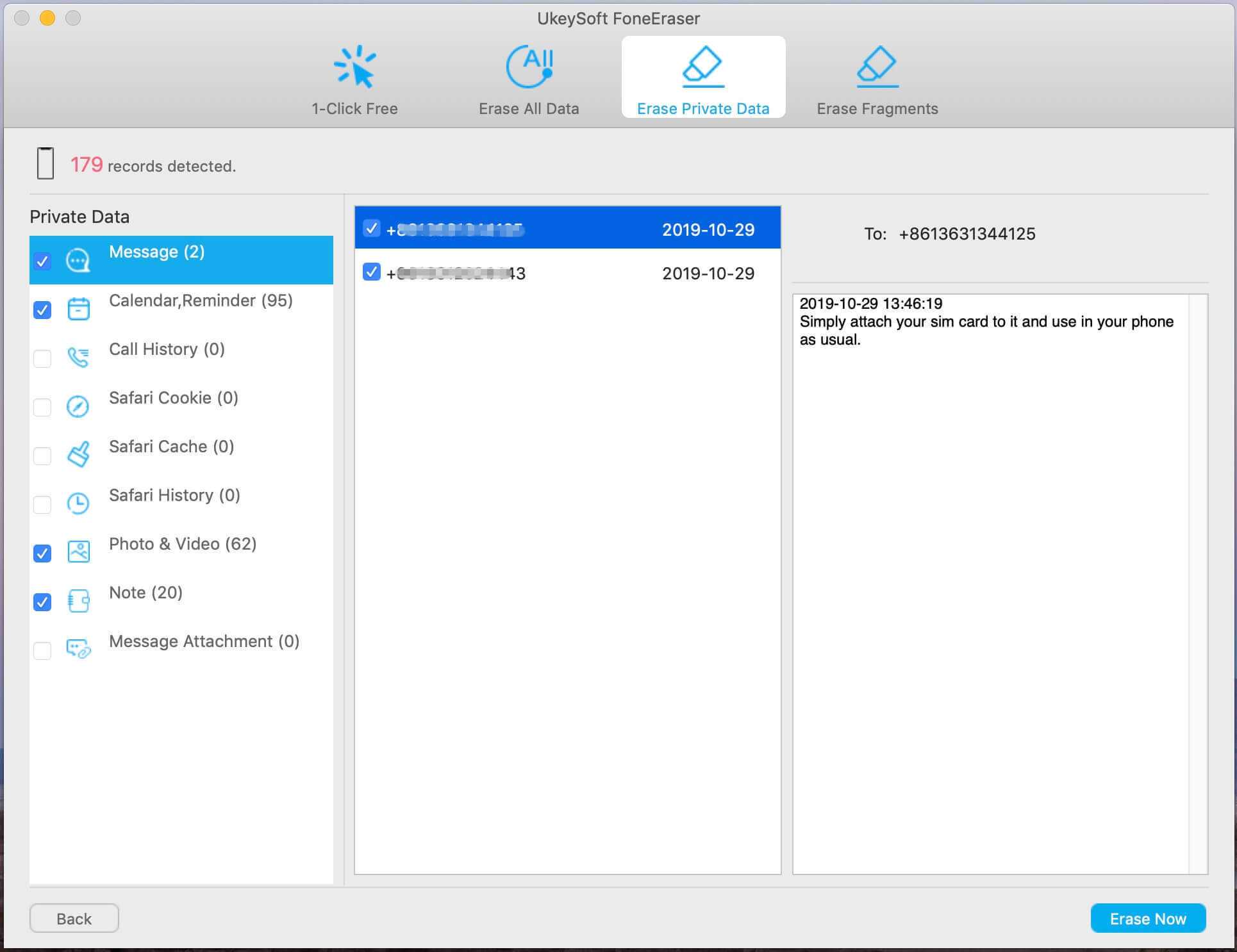Click the Message Attachment chat-link icon
Viewport: 1237px width, 952px height.
click(x=78, y=649)
